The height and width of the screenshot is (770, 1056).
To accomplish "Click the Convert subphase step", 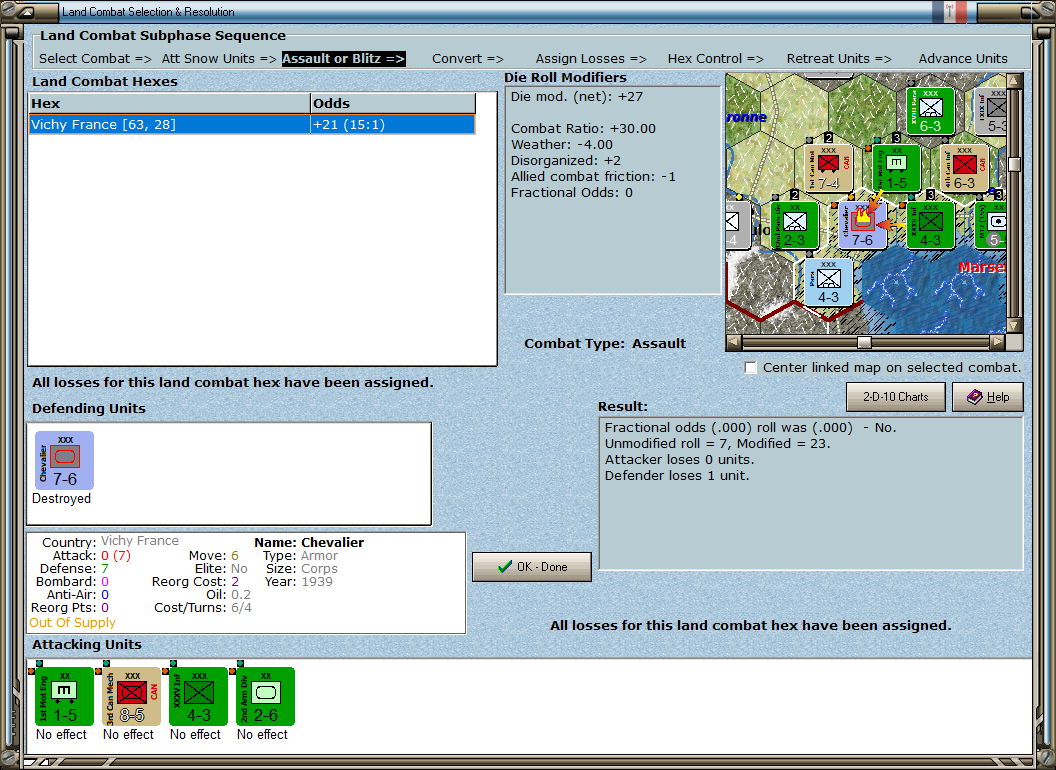I will tap(467, 59).
